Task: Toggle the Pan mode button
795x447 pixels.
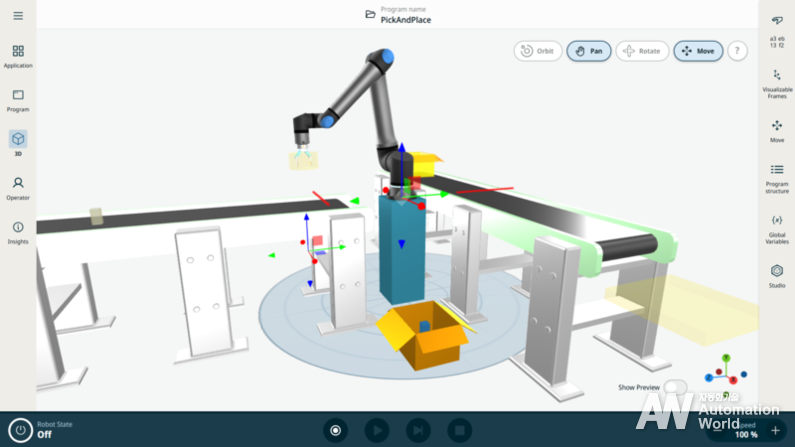Action: point(589,51)
